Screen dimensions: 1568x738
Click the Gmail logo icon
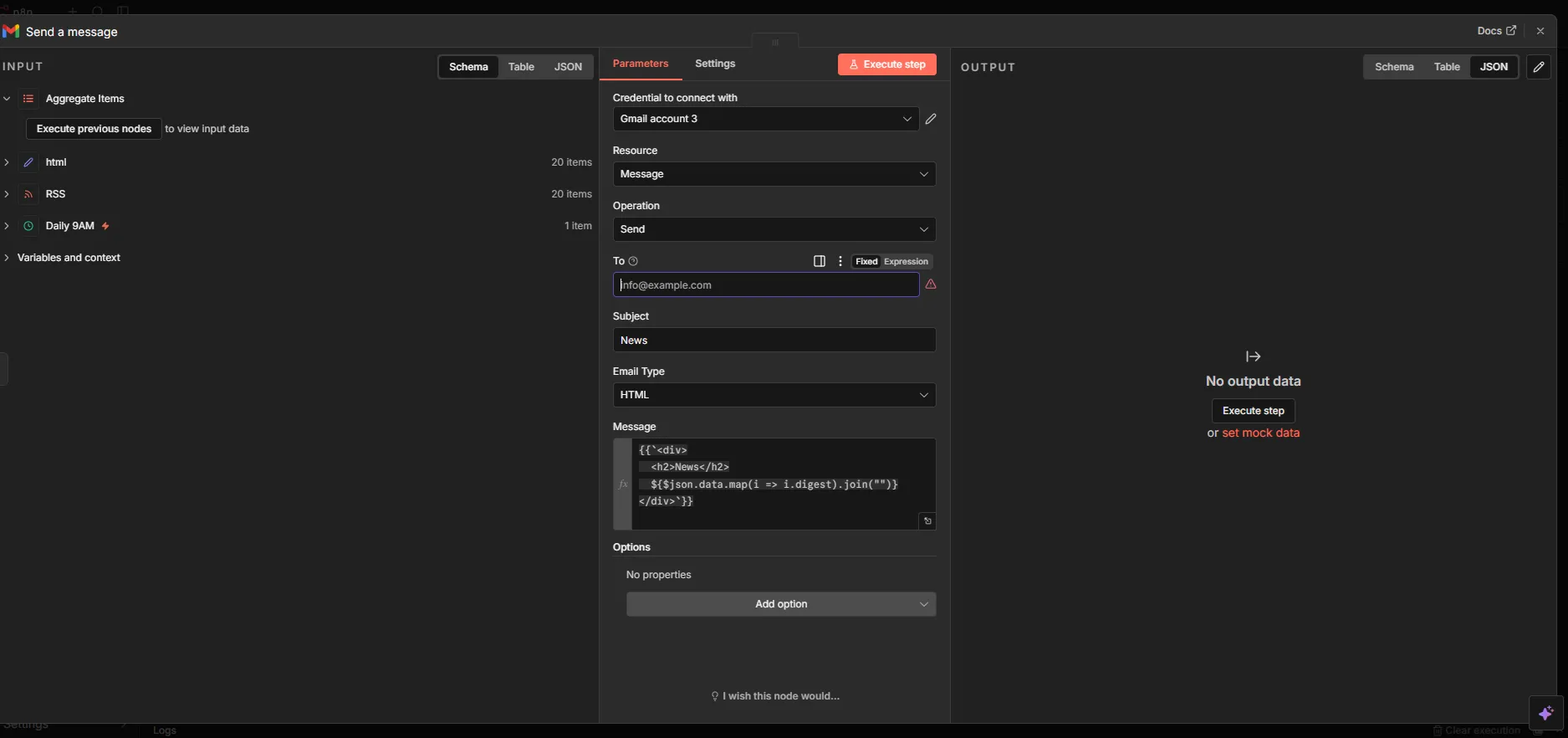11,31
